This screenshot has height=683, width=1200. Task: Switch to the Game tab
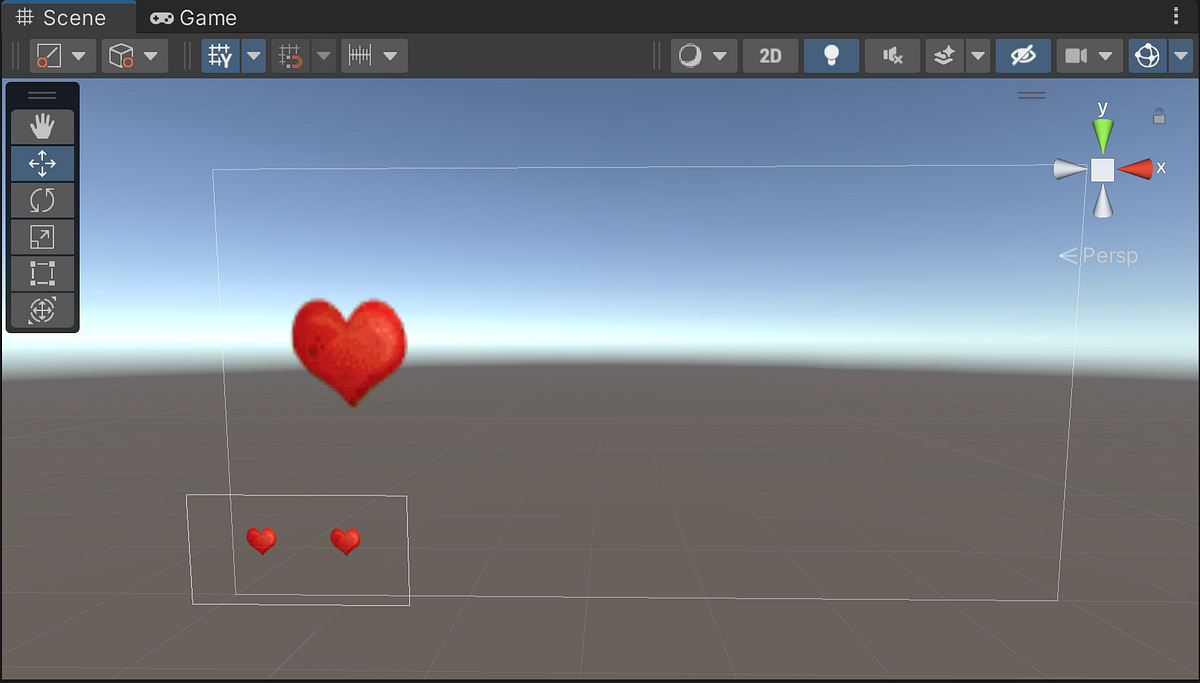click(x=192, y=16)
